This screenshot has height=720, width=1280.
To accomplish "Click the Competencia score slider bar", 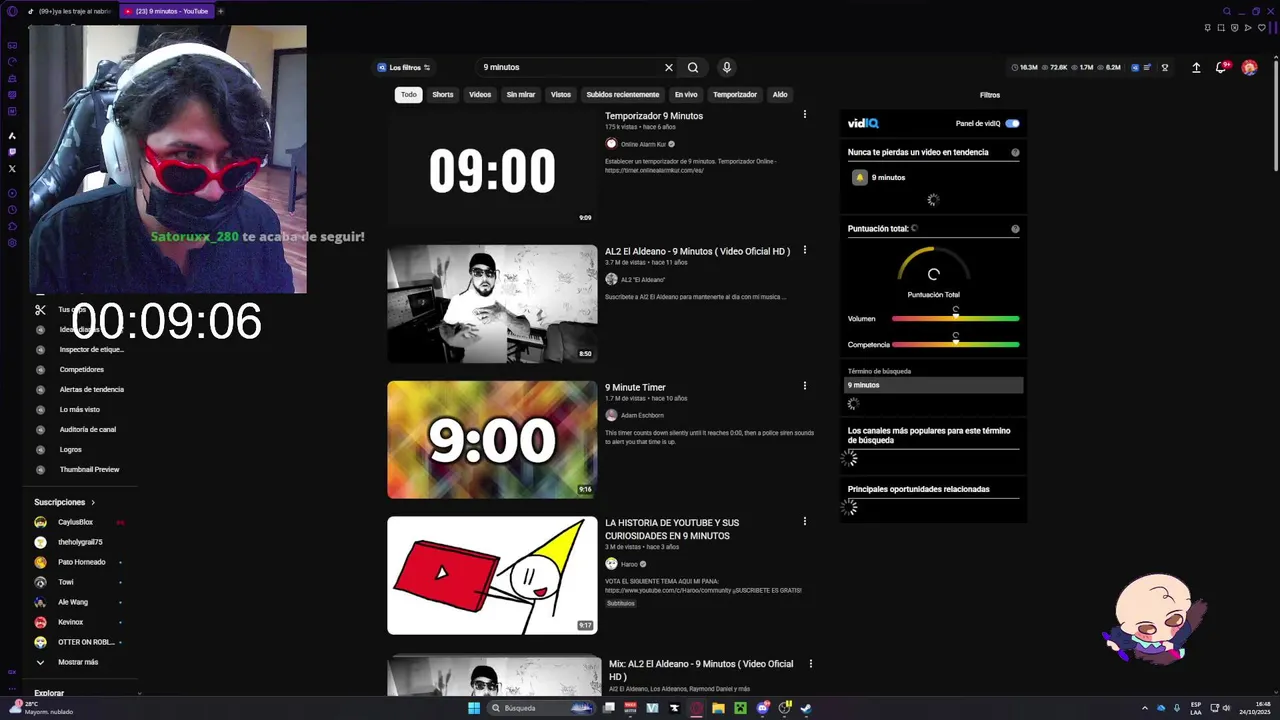I will pos(955,345).
